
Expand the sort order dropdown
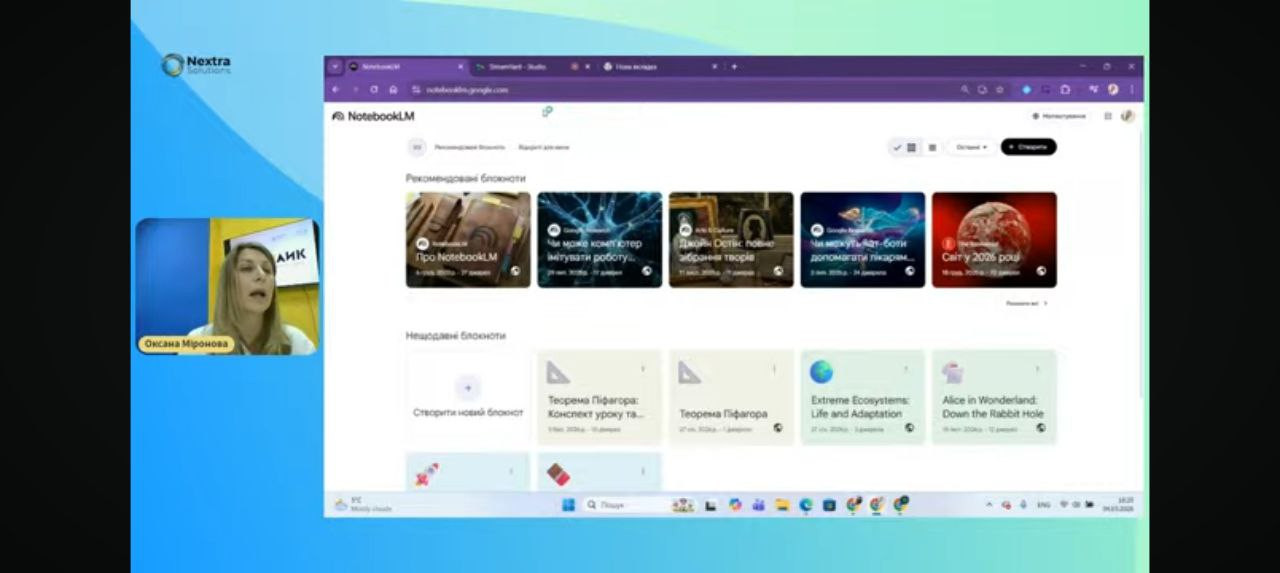(x=971, y=147)
